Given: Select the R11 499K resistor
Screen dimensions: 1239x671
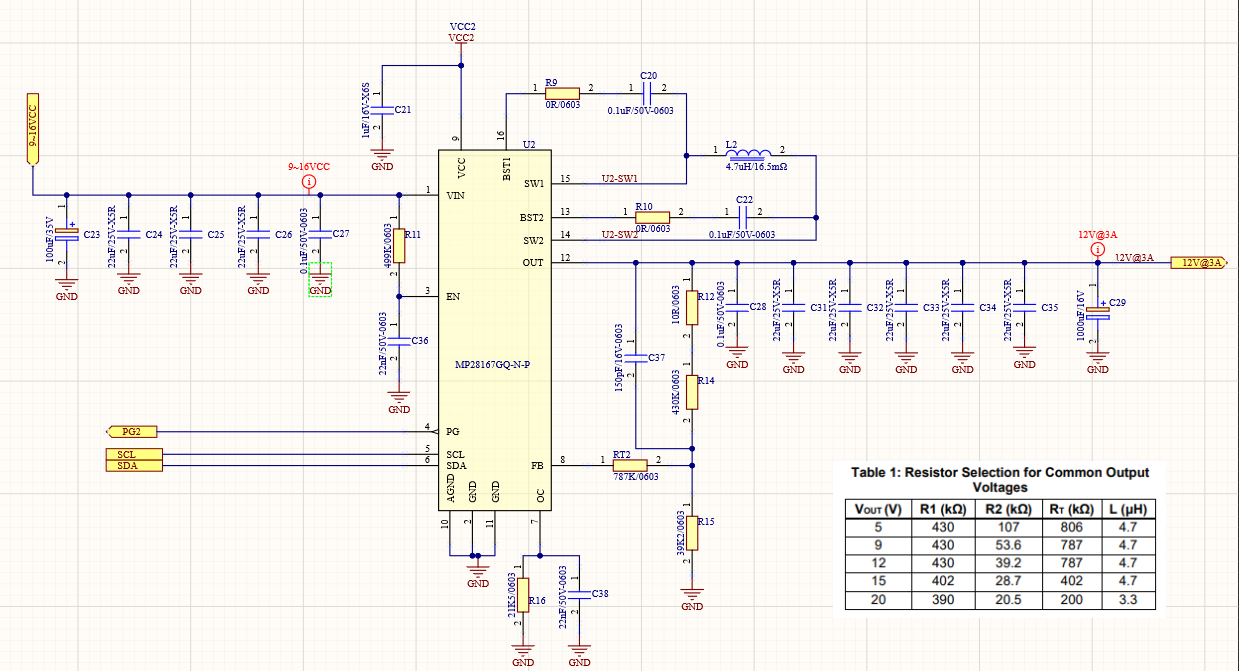Looking at the screenshot, I should point(399,244).
